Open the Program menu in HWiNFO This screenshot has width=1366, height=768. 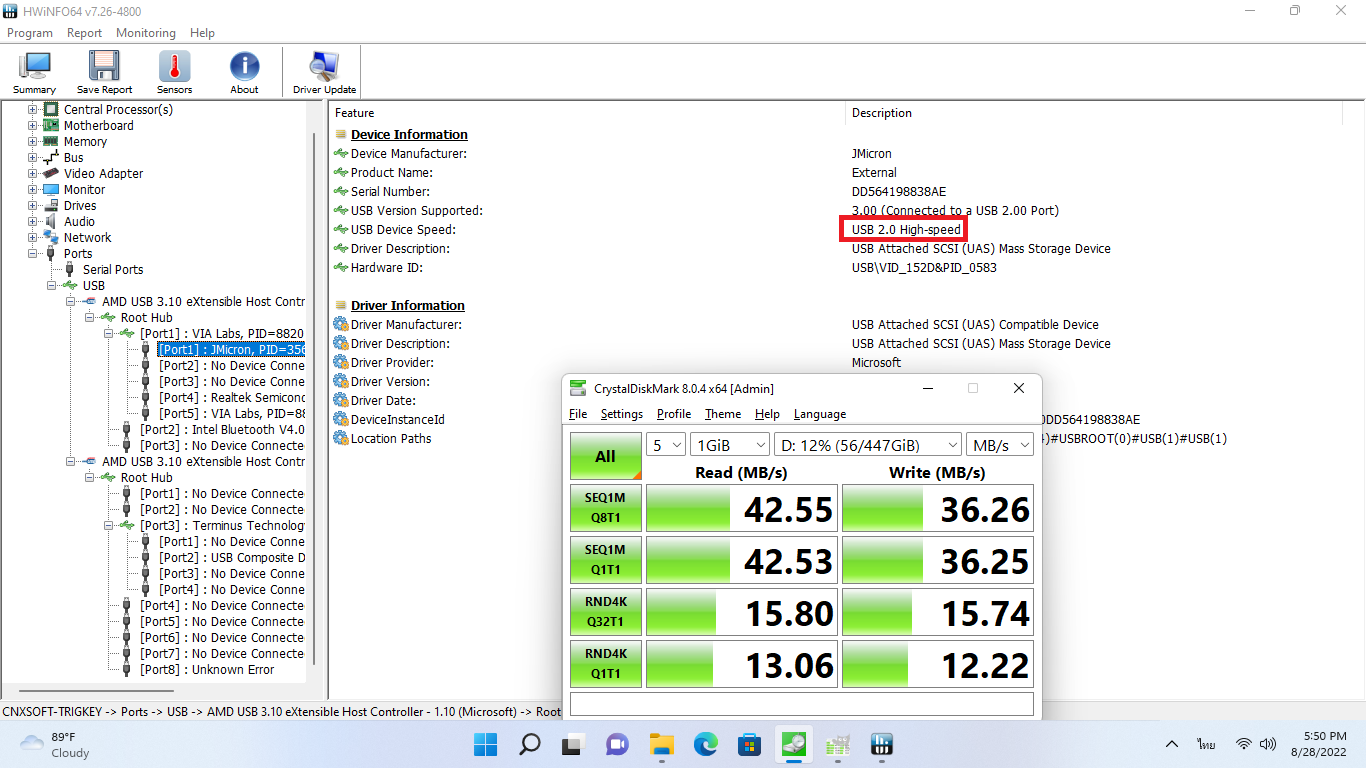pos(30,33)
